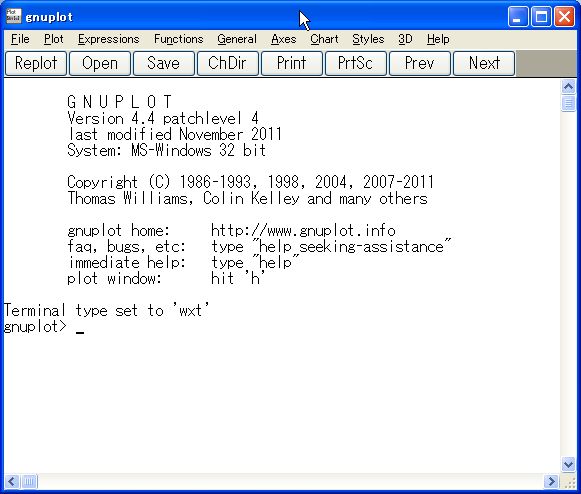Open the 3D menu

[x=405, y=39]
